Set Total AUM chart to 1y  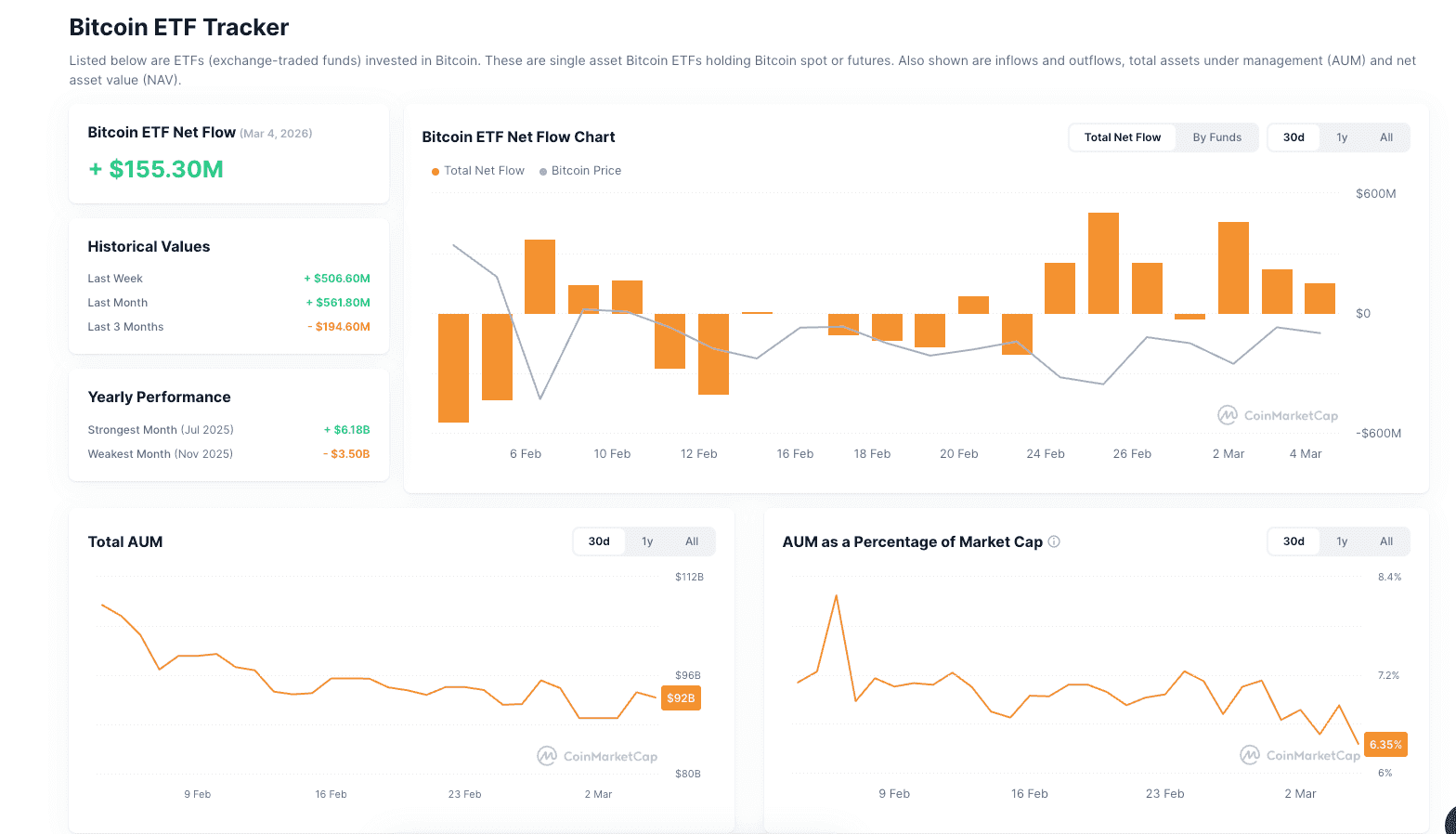pos(647,541)
